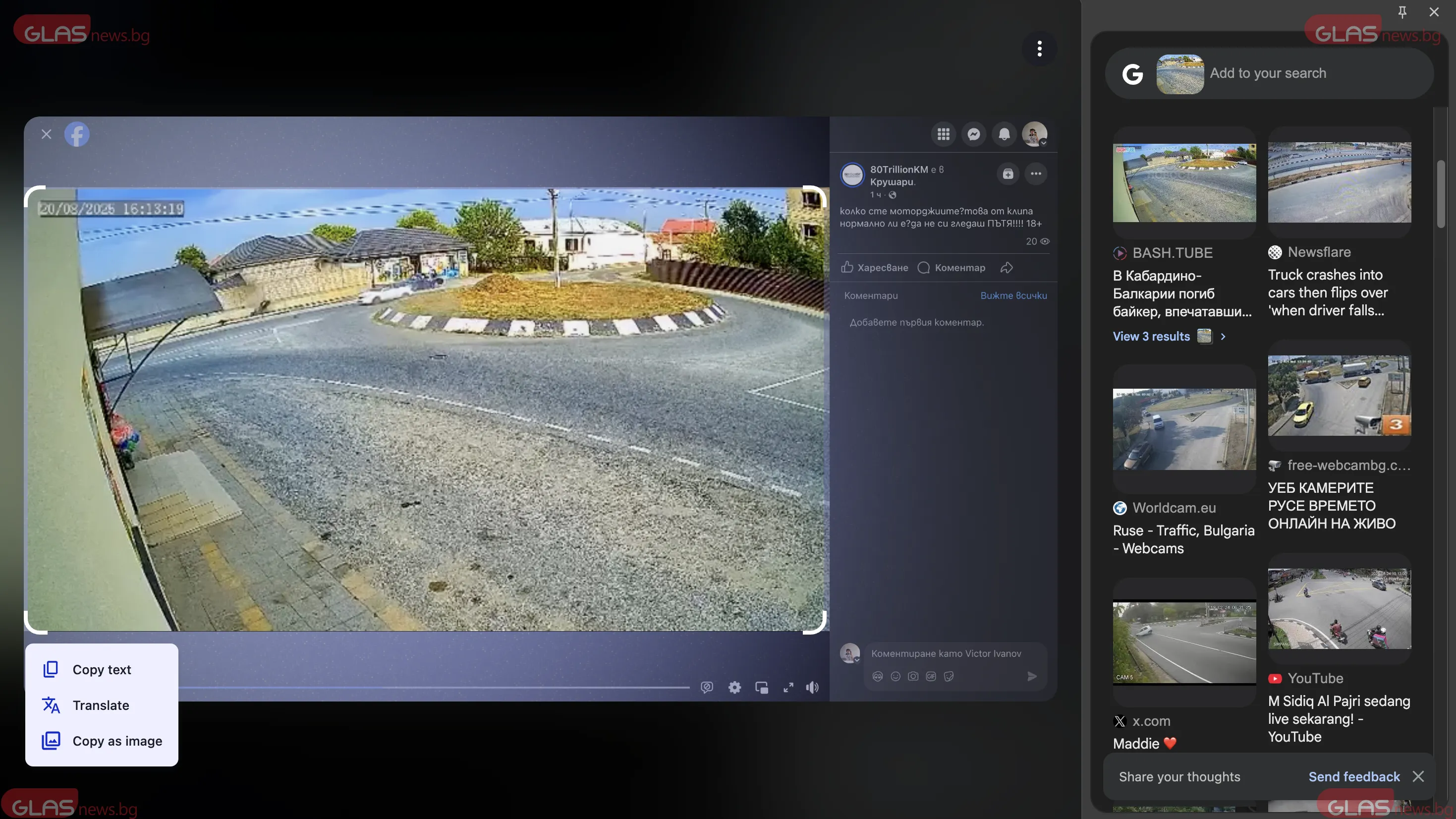
Task: Enter fullscreen on the video player
Action: tap(788, 687)
